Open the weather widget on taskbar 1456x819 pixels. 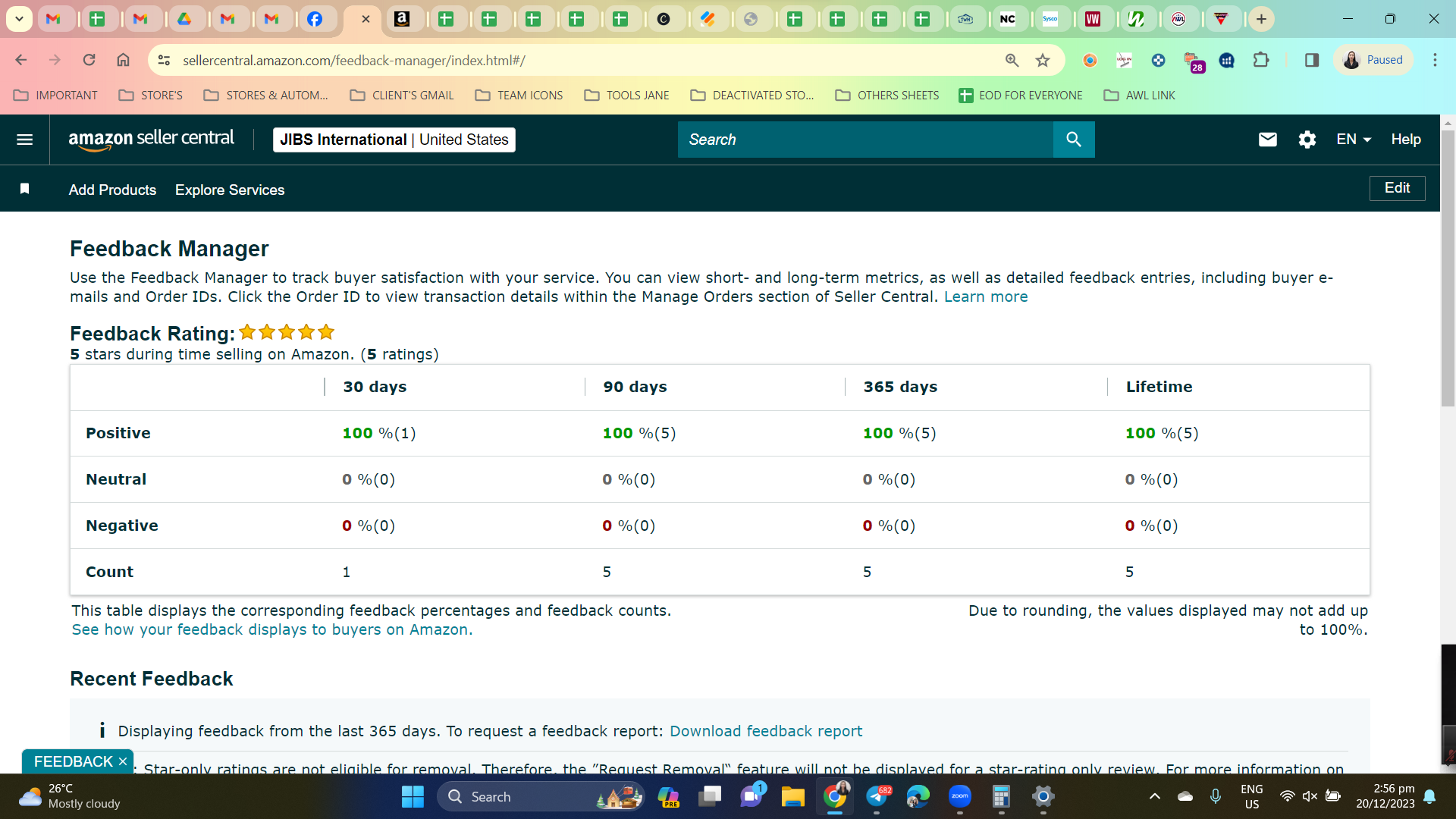[70, 796]
